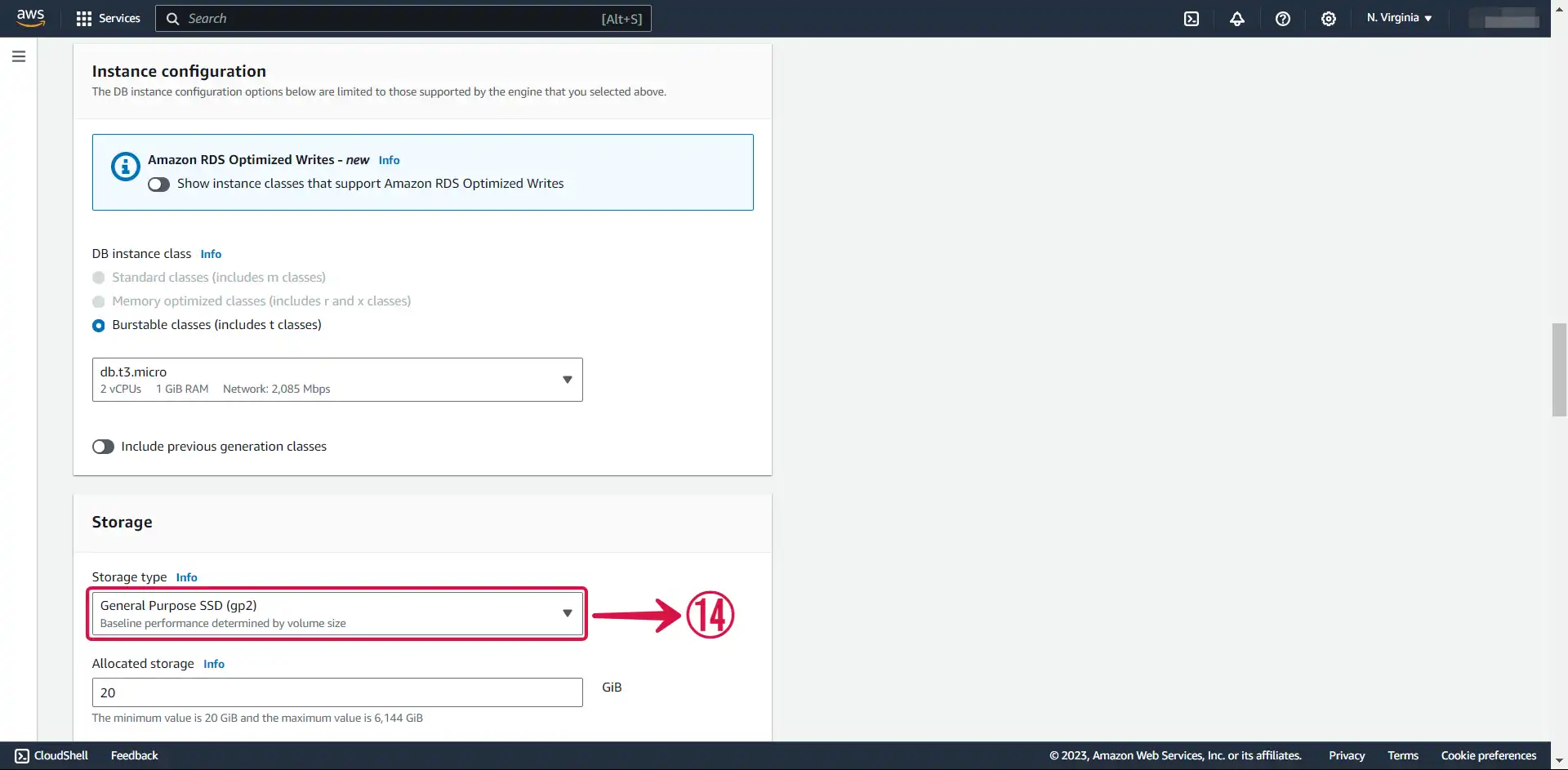This screenshot has width=1568, height=770.
Task: Open the AWS home logo
Action: 30,18
